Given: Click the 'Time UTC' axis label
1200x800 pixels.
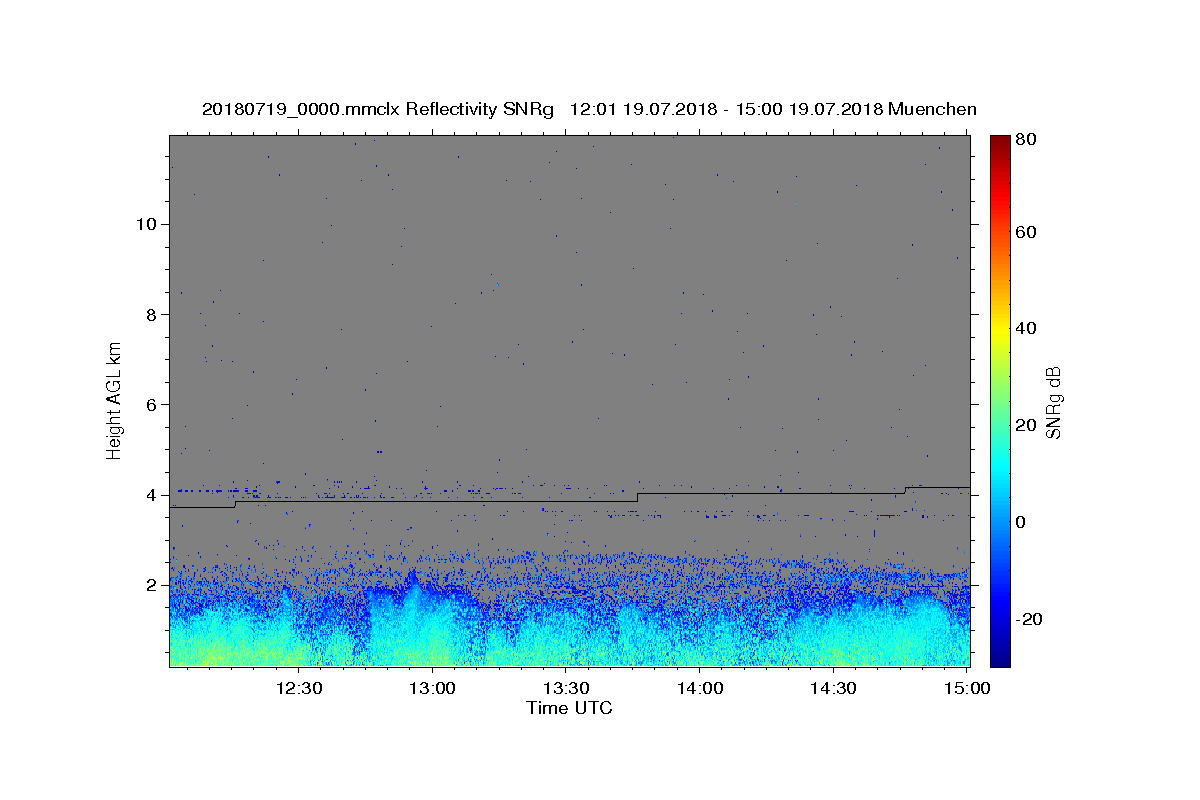Looking at the screenshot, I should point(569,708).
